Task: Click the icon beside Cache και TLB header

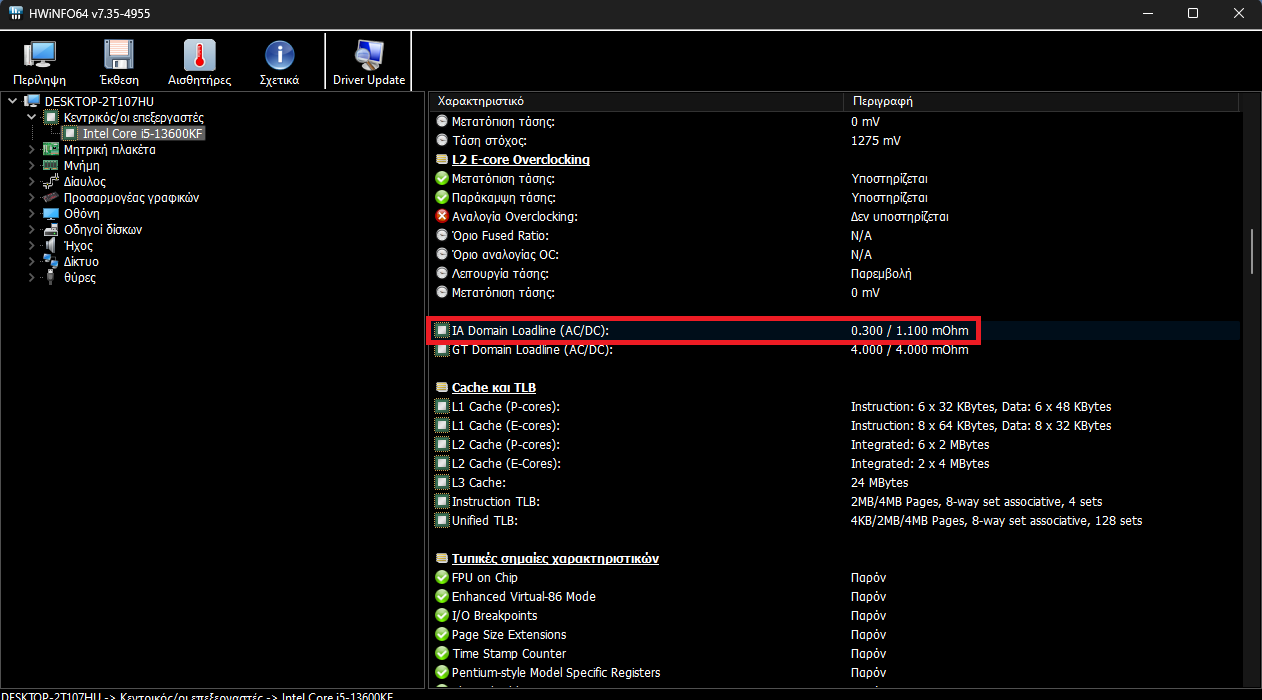Action: coord(442,388)
